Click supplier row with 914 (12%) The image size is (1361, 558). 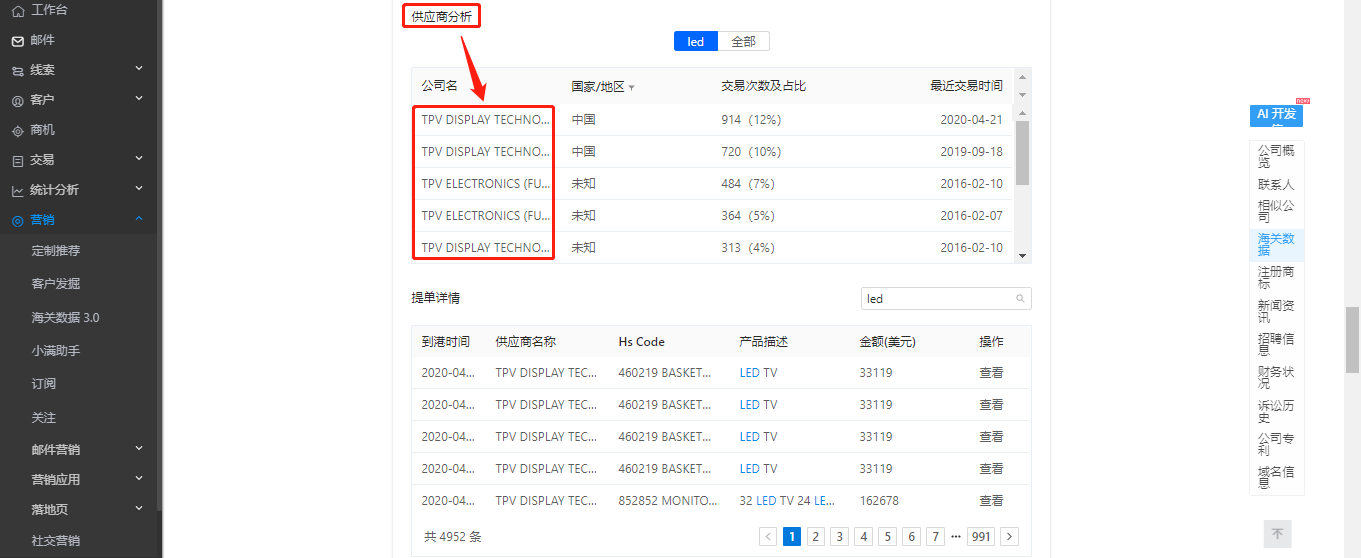coord(713,120)
